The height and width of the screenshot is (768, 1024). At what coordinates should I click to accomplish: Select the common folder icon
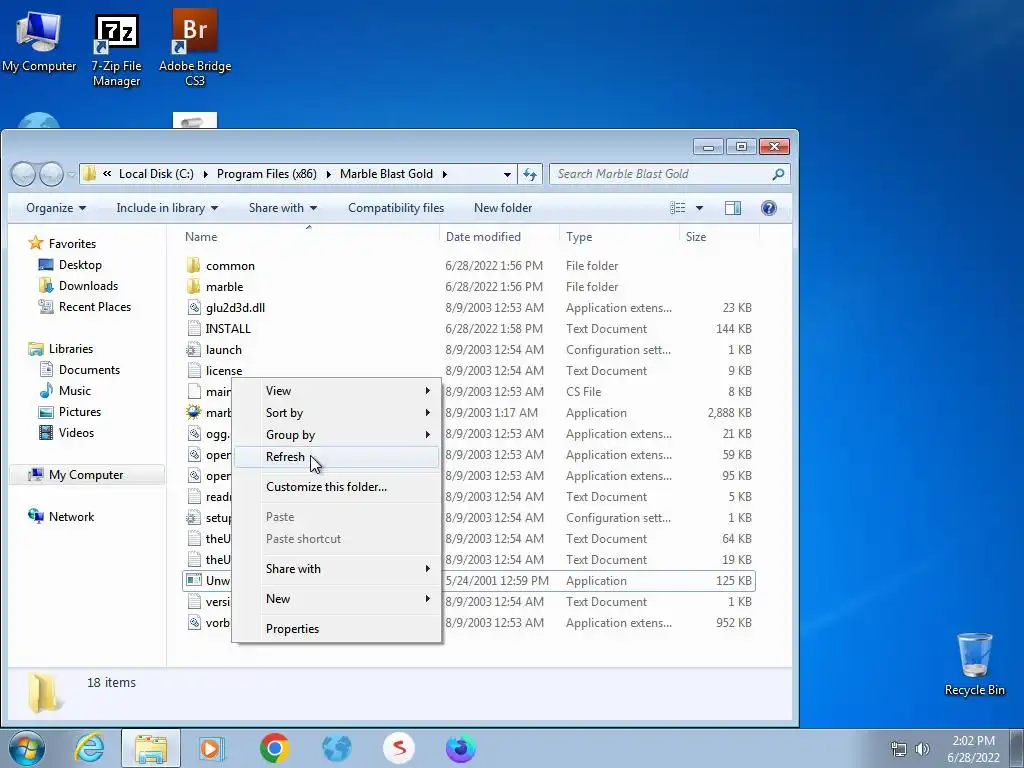[193, 265]
